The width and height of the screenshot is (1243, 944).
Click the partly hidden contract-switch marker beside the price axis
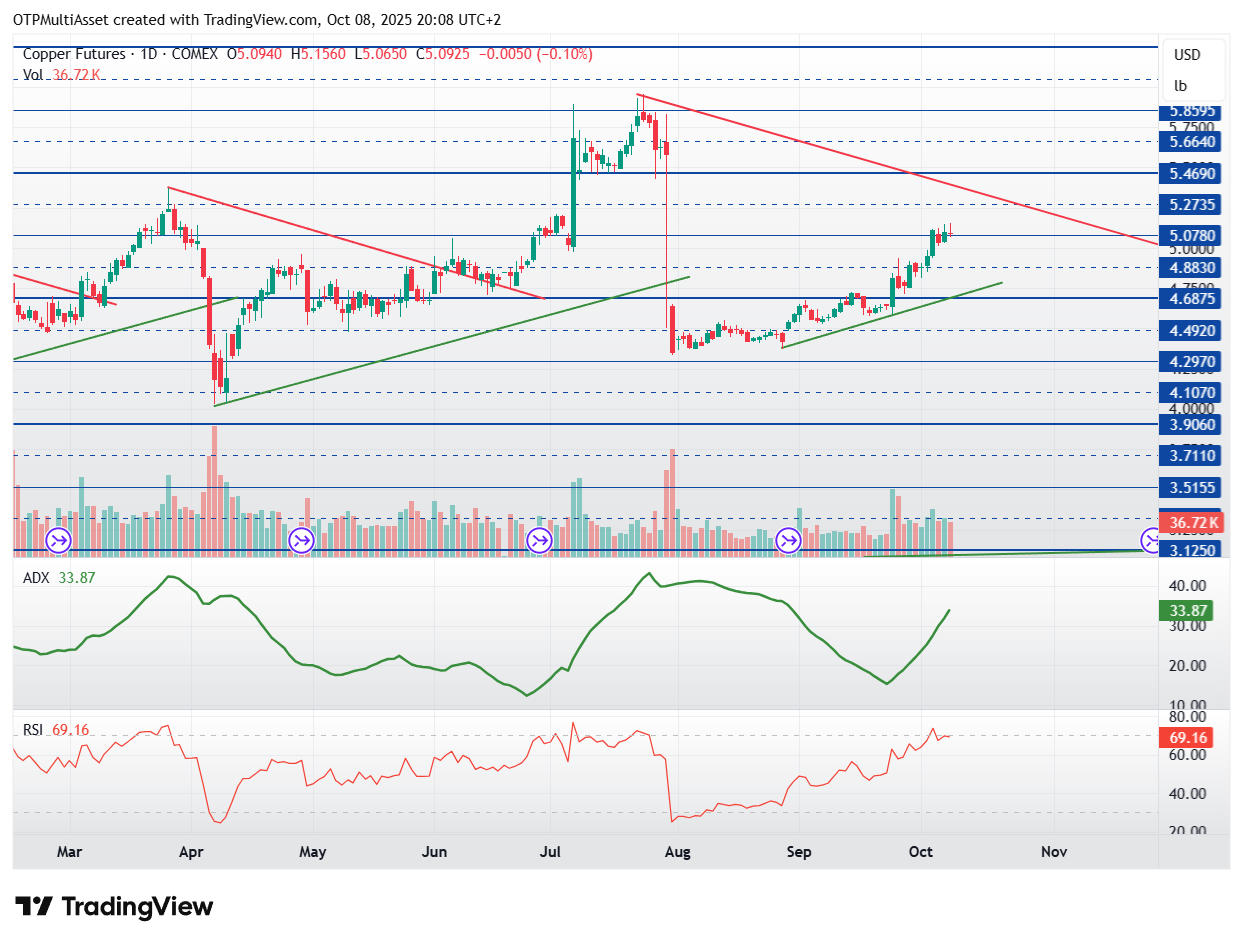[1151, 541]
